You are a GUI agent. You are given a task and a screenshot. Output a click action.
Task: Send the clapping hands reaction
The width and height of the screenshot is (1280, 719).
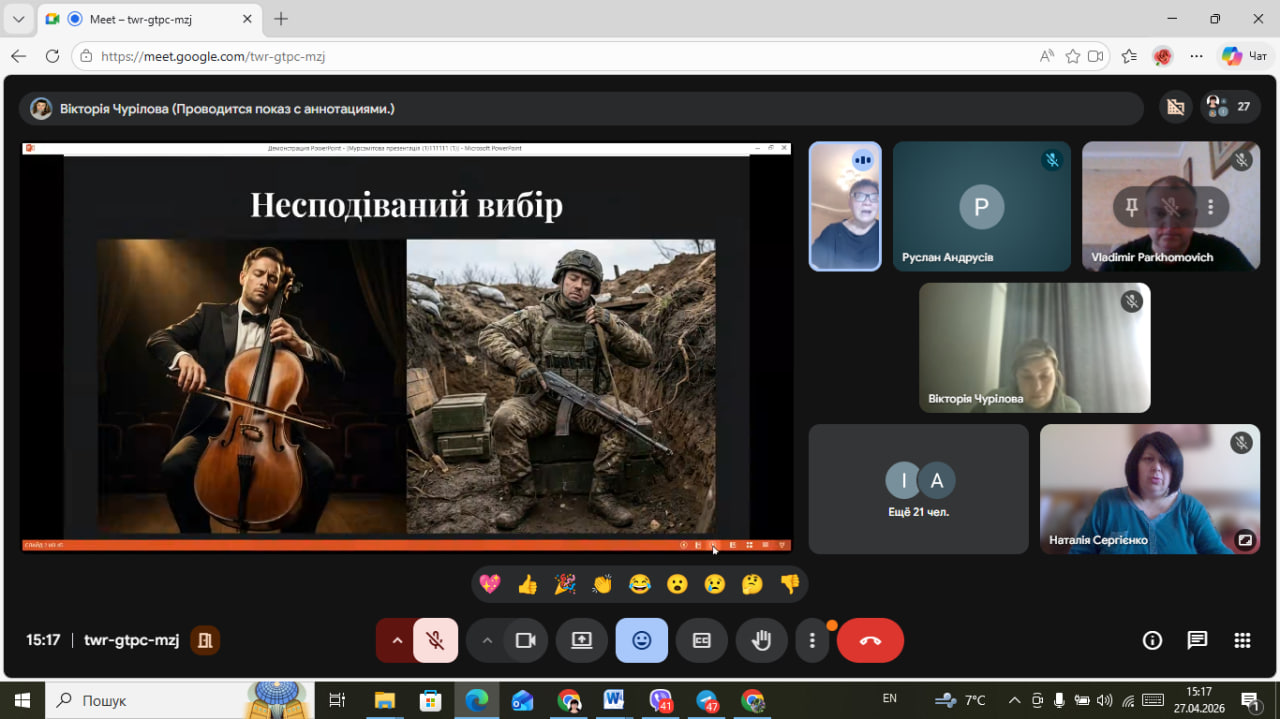(602, 585)
